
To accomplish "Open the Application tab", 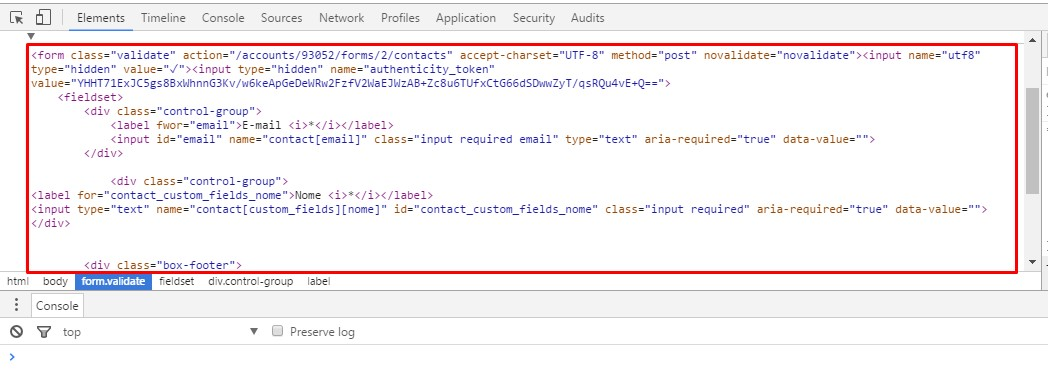I will 466,18.
